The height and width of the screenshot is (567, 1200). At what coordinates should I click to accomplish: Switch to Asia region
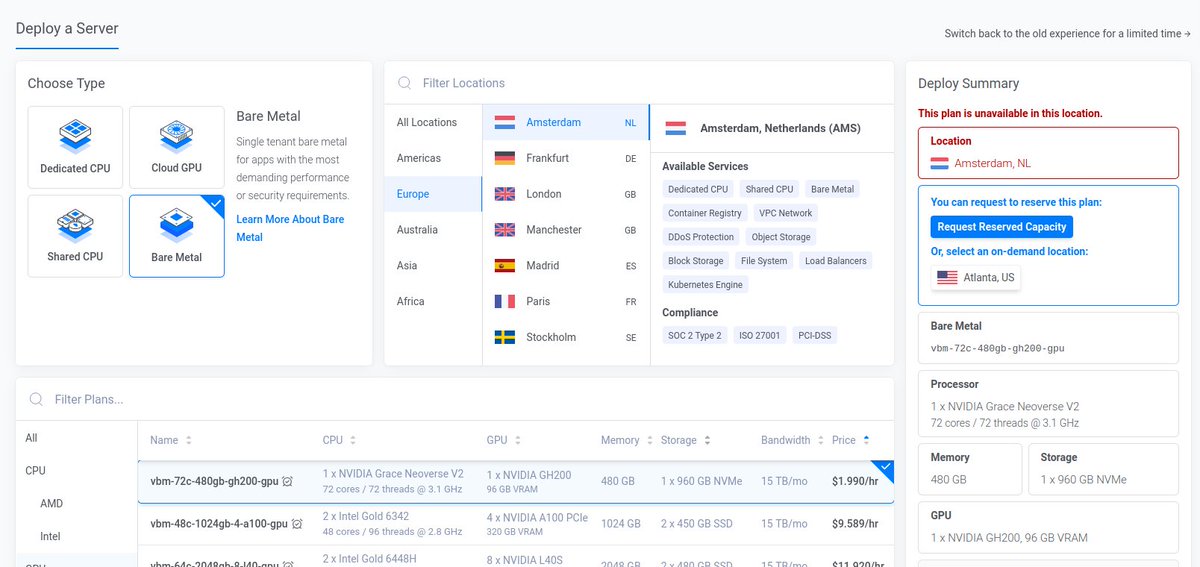click(433, 265)
